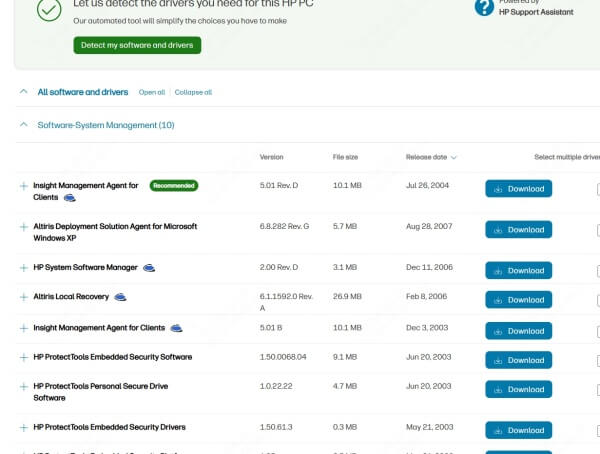Expand Altiris Deployment Solution Agent row details

[24, 227]
